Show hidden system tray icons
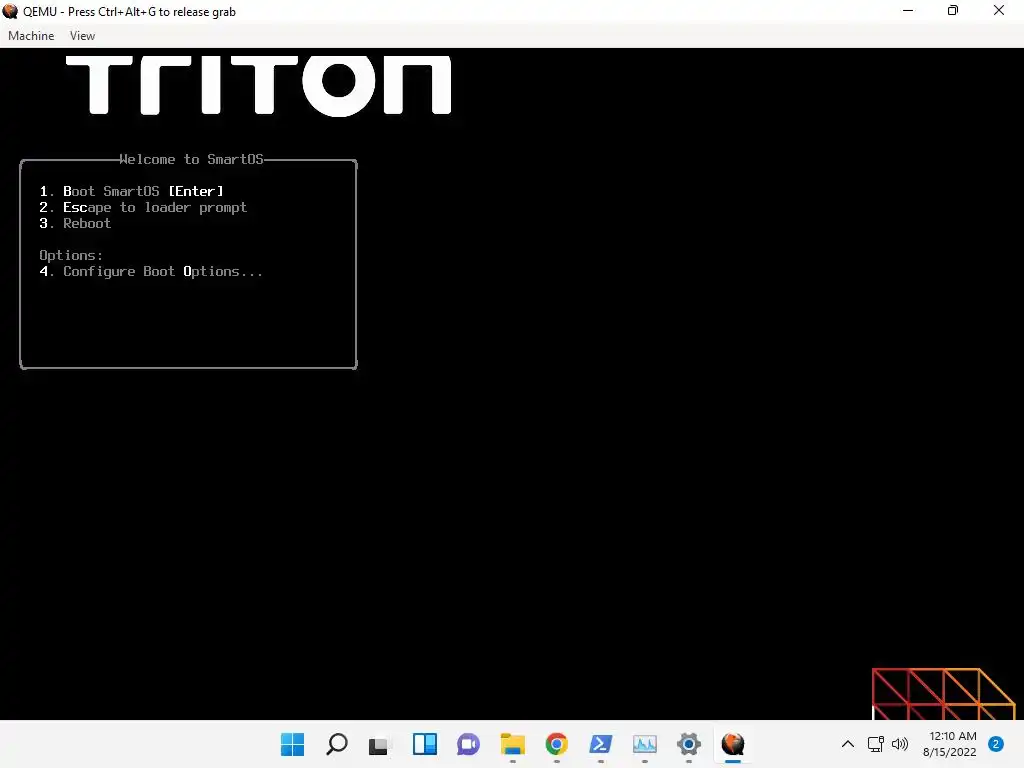The image size is (1024, 768). coord(848,744)
